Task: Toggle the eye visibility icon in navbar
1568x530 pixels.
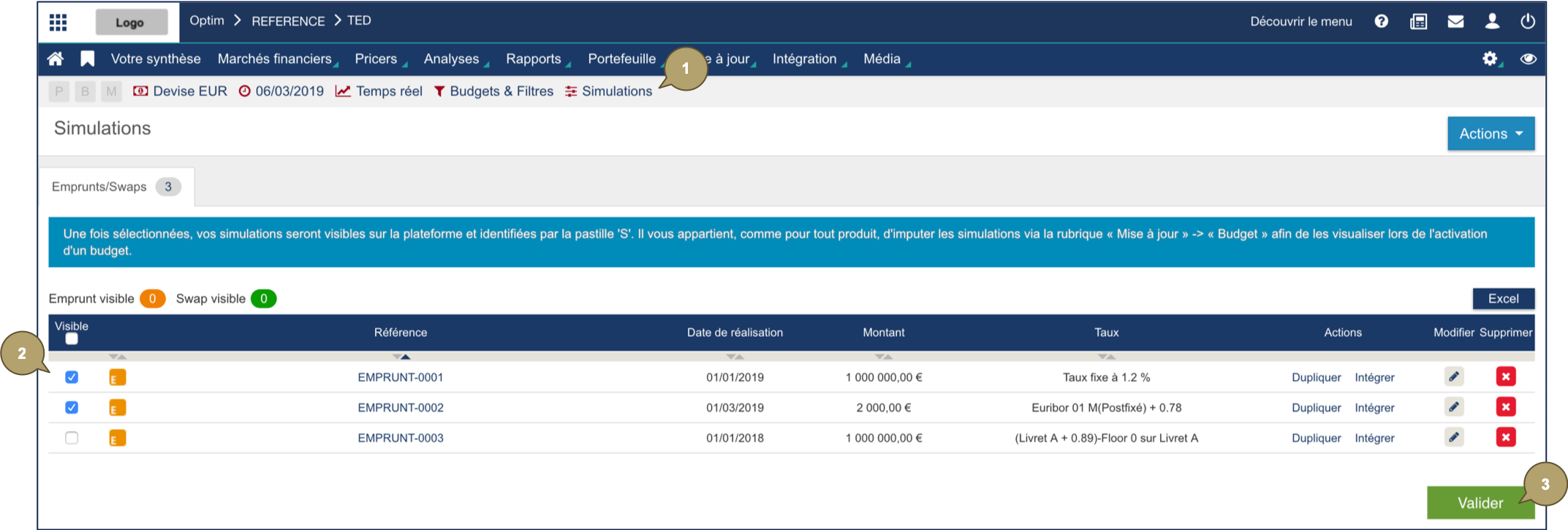Action: pos(1528,58)
